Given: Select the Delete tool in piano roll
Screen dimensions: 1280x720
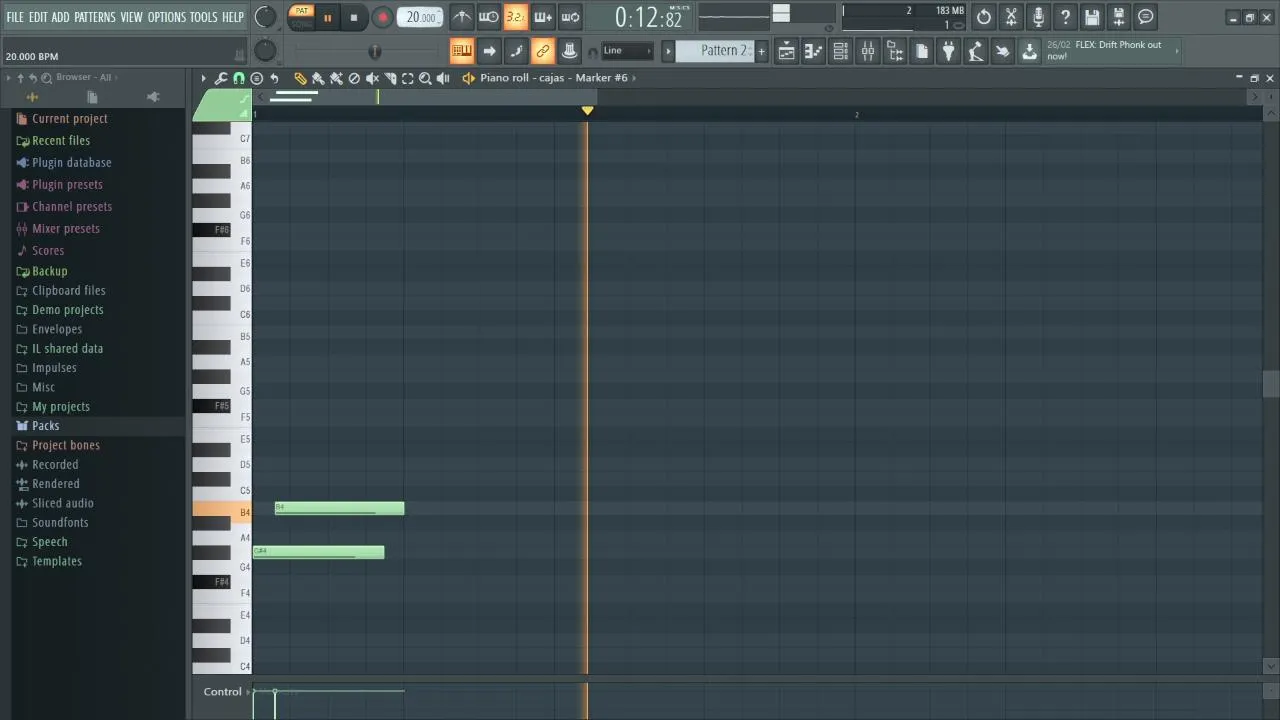Looking at the screenshot, I should 354,78.
